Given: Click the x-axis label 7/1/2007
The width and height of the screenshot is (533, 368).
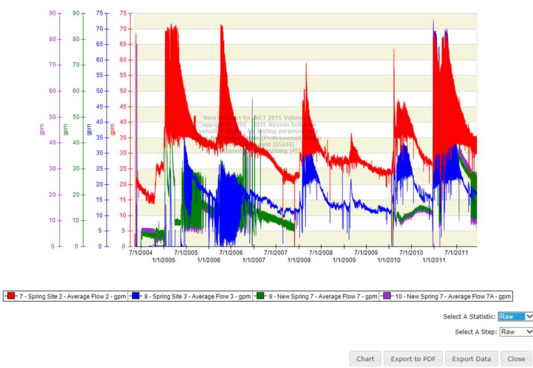Looking at the screenshot, I should (276, 253).
